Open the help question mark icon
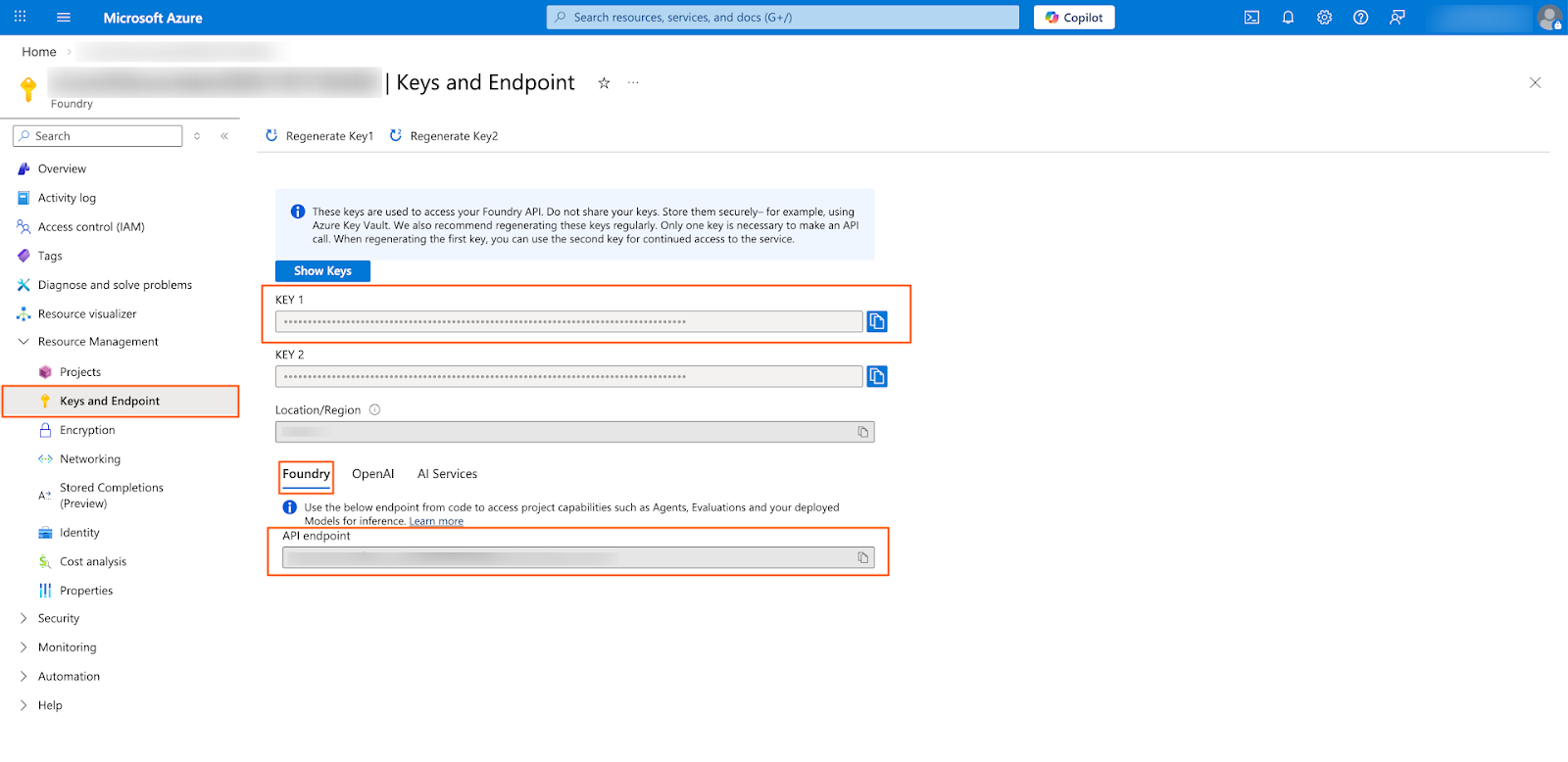Image resolution: width=1568 pixels, height=762 pixels. point(1360,18)
